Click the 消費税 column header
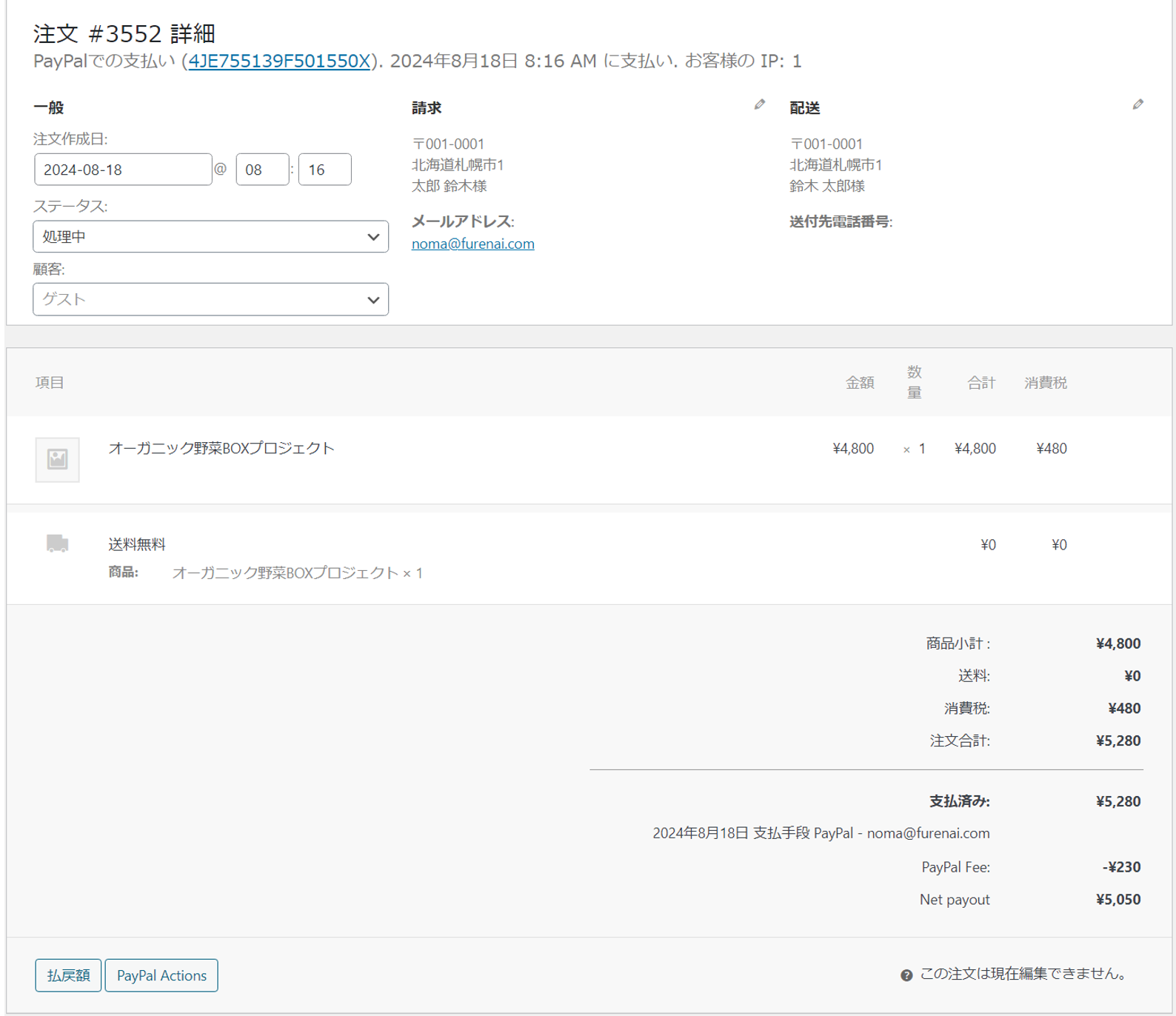Screen dimensions: 1176x1016 1045,382
